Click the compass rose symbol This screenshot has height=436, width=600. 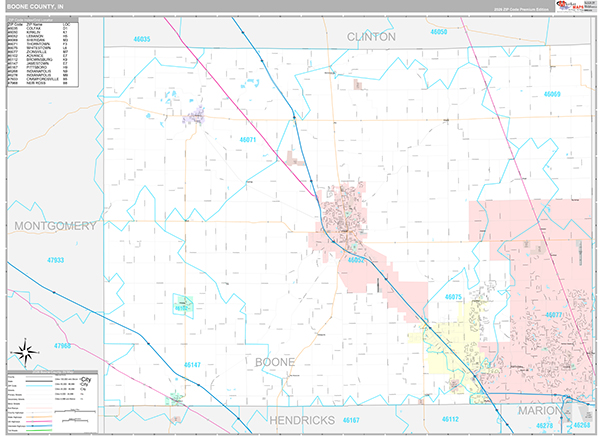(26, 353)
